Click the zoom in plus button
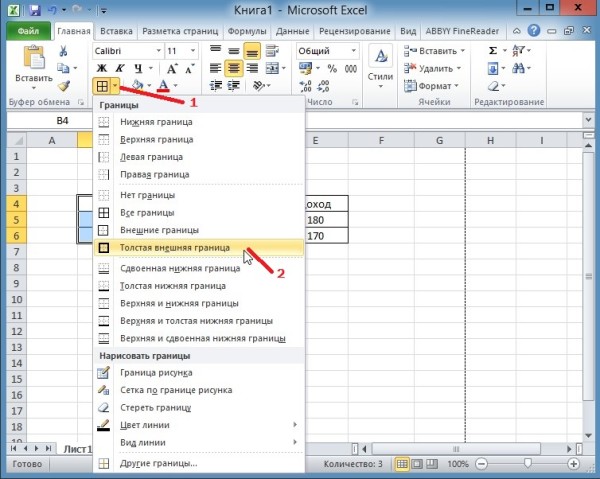 [573, 464]
